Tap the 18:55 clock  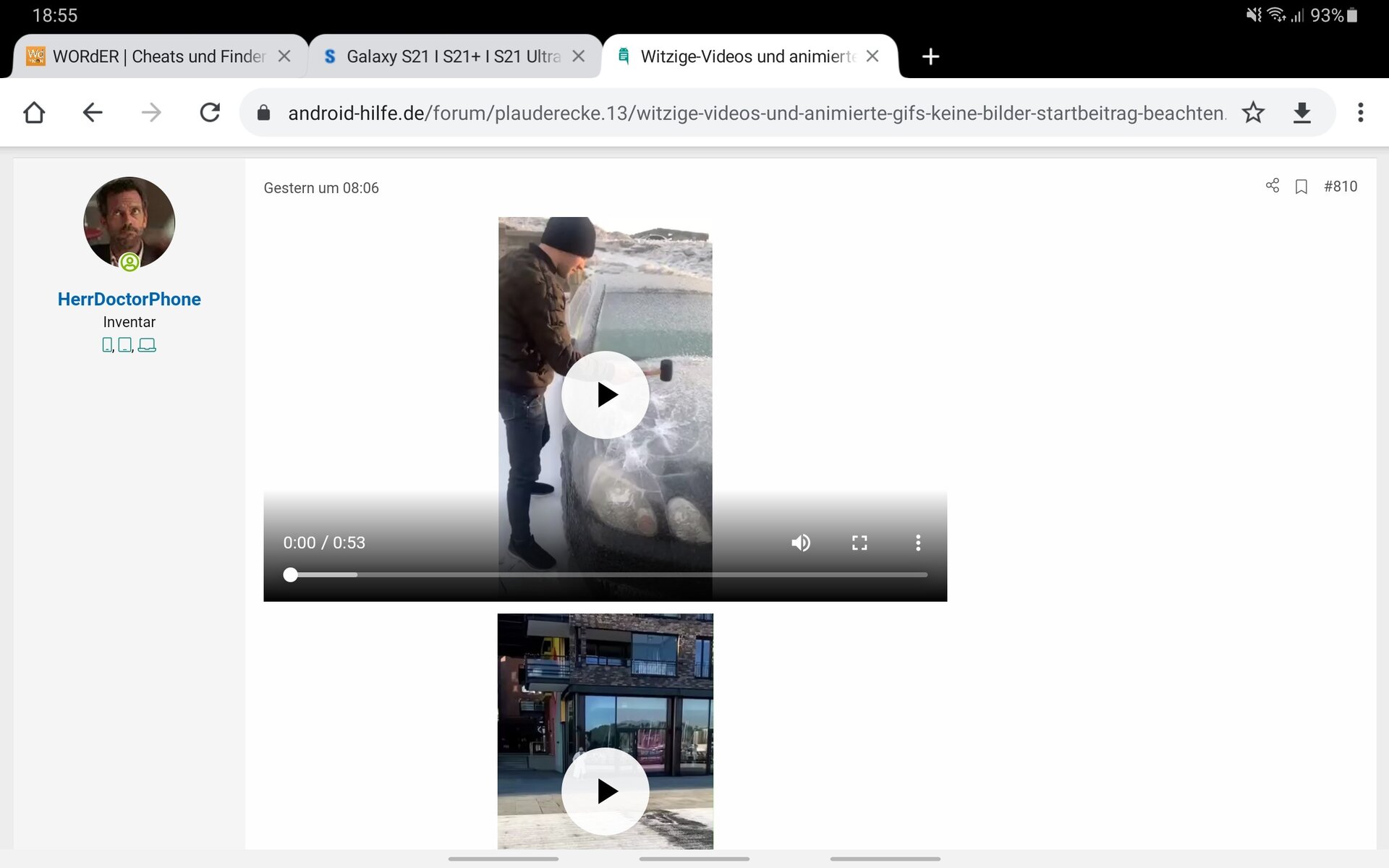point(55,15)
